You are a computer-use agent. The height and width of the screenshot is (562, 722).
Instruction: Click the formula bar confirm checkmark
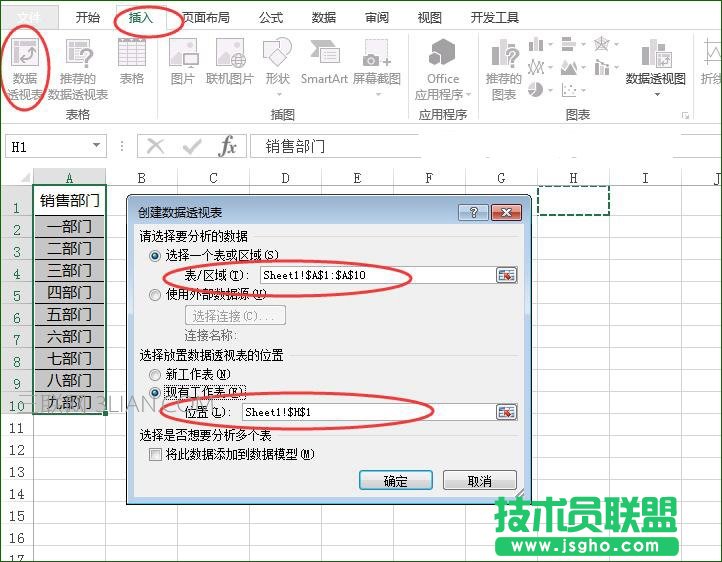[192, 147]
